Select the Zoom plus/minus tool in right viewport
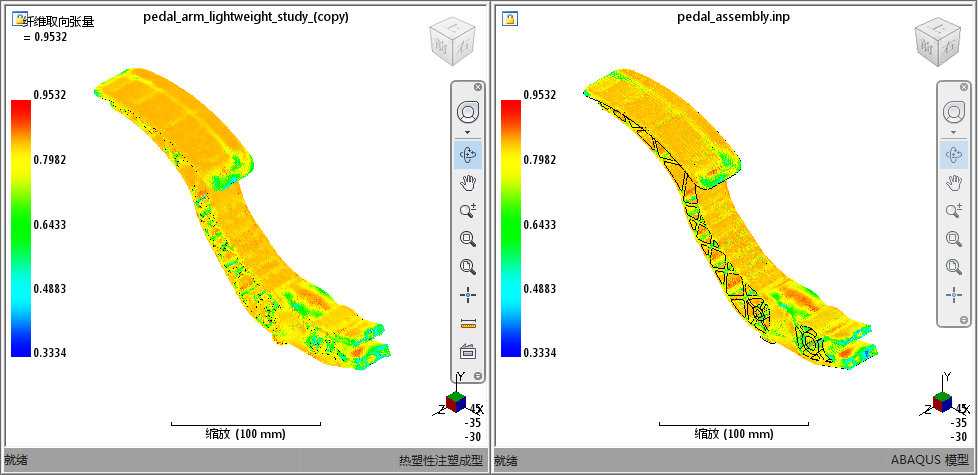The height and width of the screenshot is (475, 978). (953, 211)
